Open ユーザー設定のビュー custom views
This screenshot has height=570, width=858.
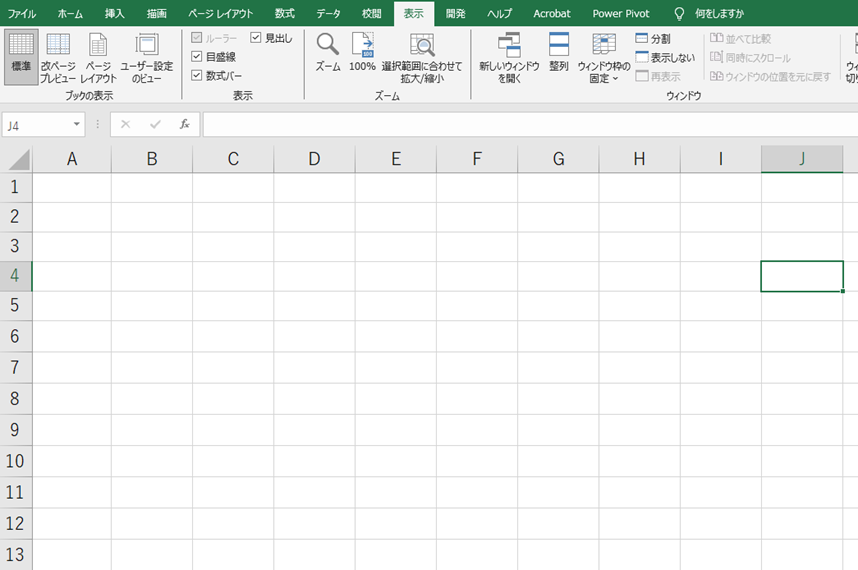(147, 46)
